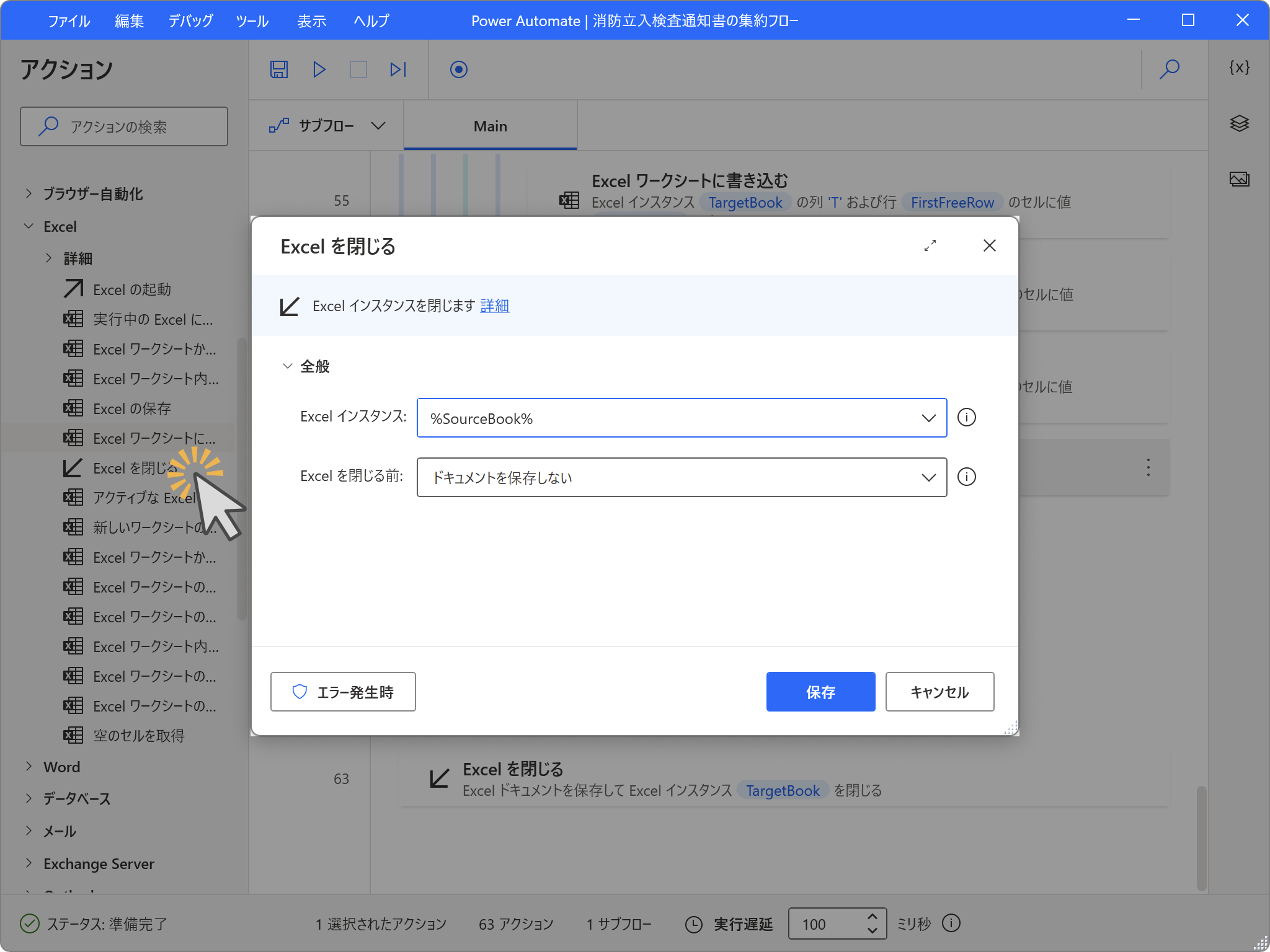The height and width of the screenshot is (952, 1270).
Task: Click the 保存 button
Action: (820, 692)
